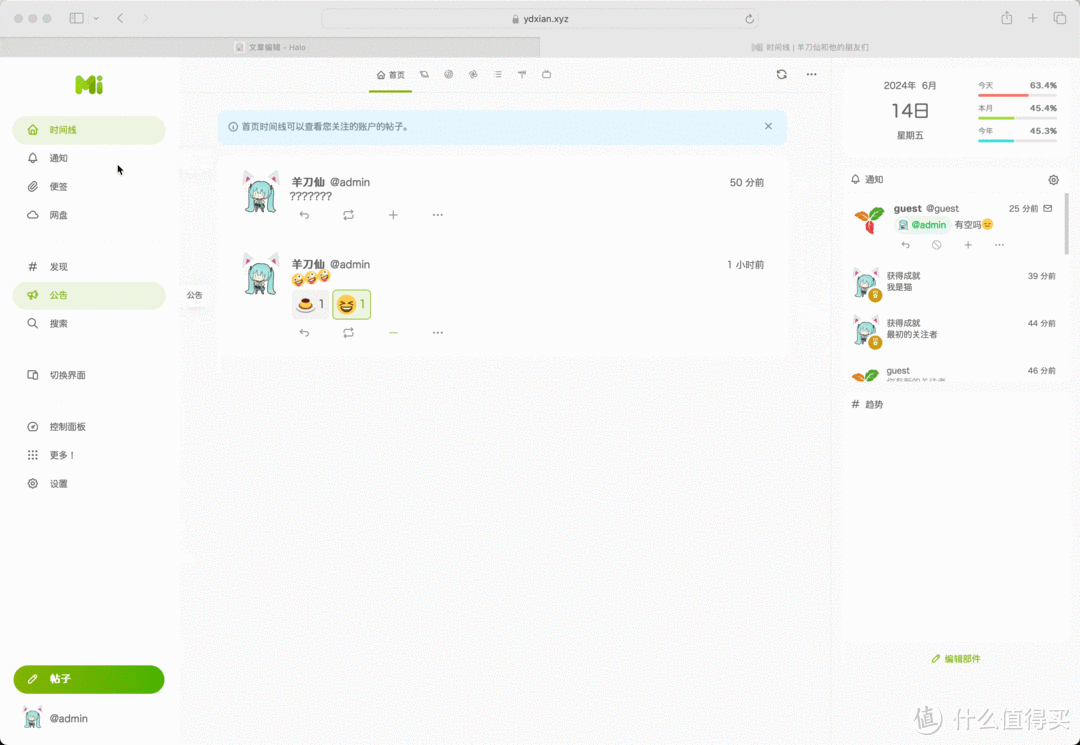Refresh the timeline with the reload icon

coord(781,74)
